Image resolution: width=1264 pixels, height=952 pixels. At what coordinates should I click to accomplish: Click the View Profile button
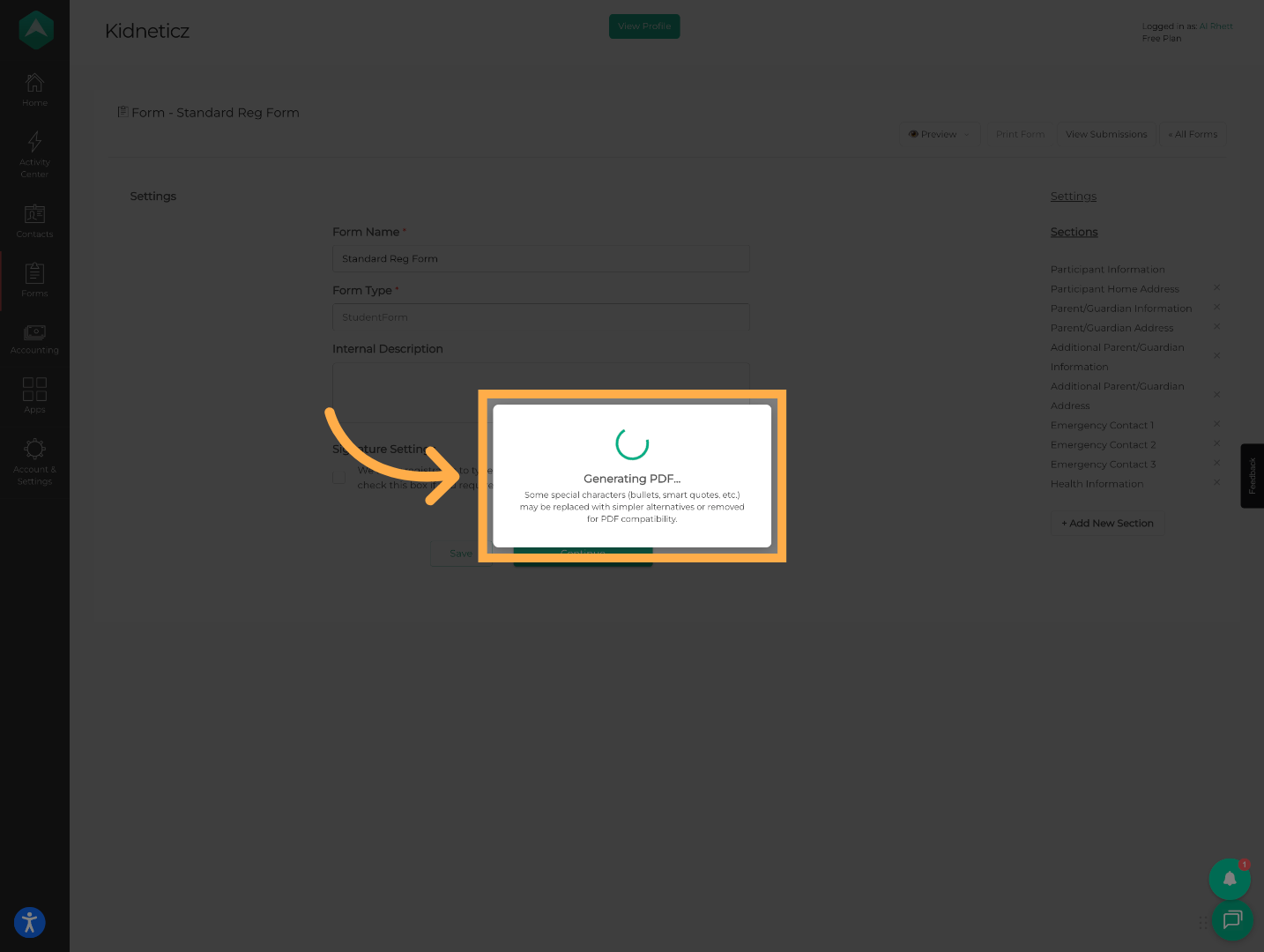644,26
